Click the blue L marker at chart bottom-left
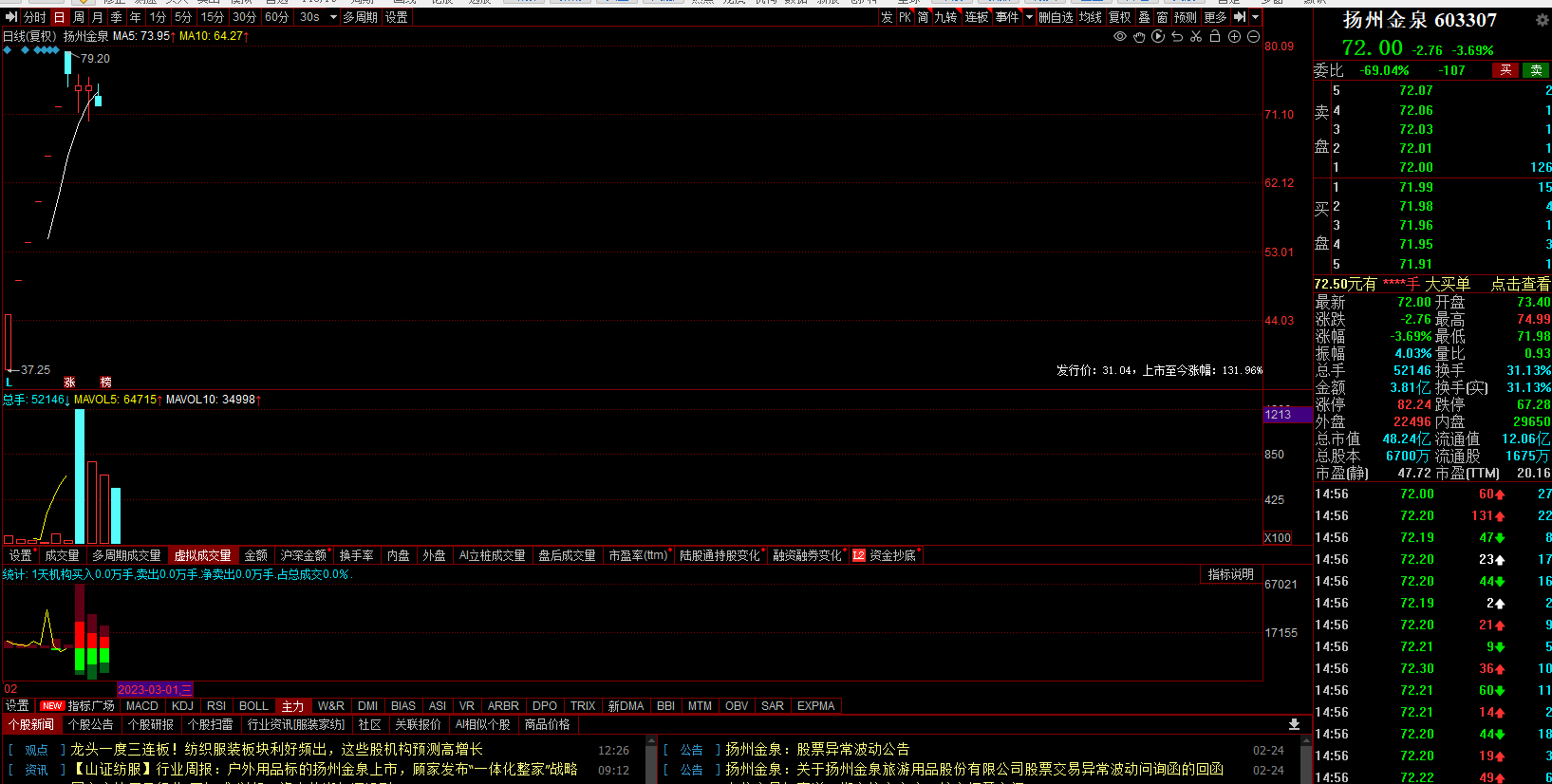The height and width of the screenshot is (784, 1552). pos(9,383)
